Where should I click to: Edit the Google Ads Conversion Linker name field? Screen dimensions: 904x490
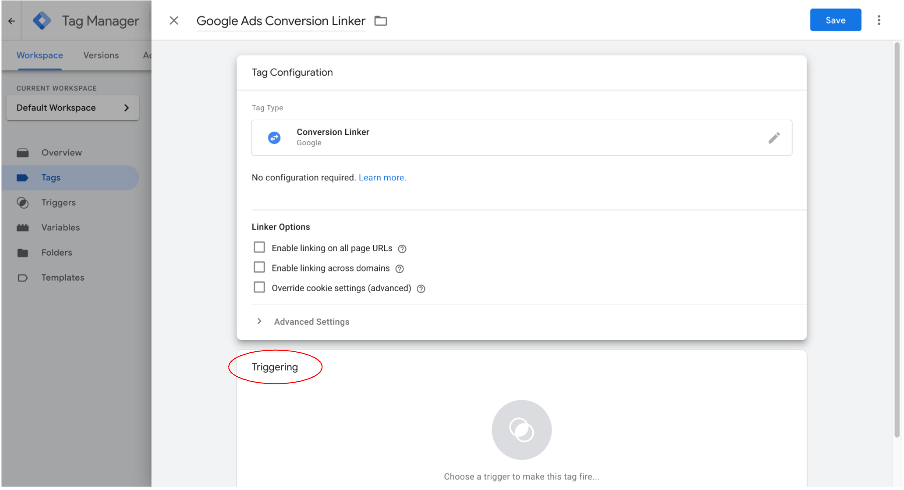click(x=280, y=21)
